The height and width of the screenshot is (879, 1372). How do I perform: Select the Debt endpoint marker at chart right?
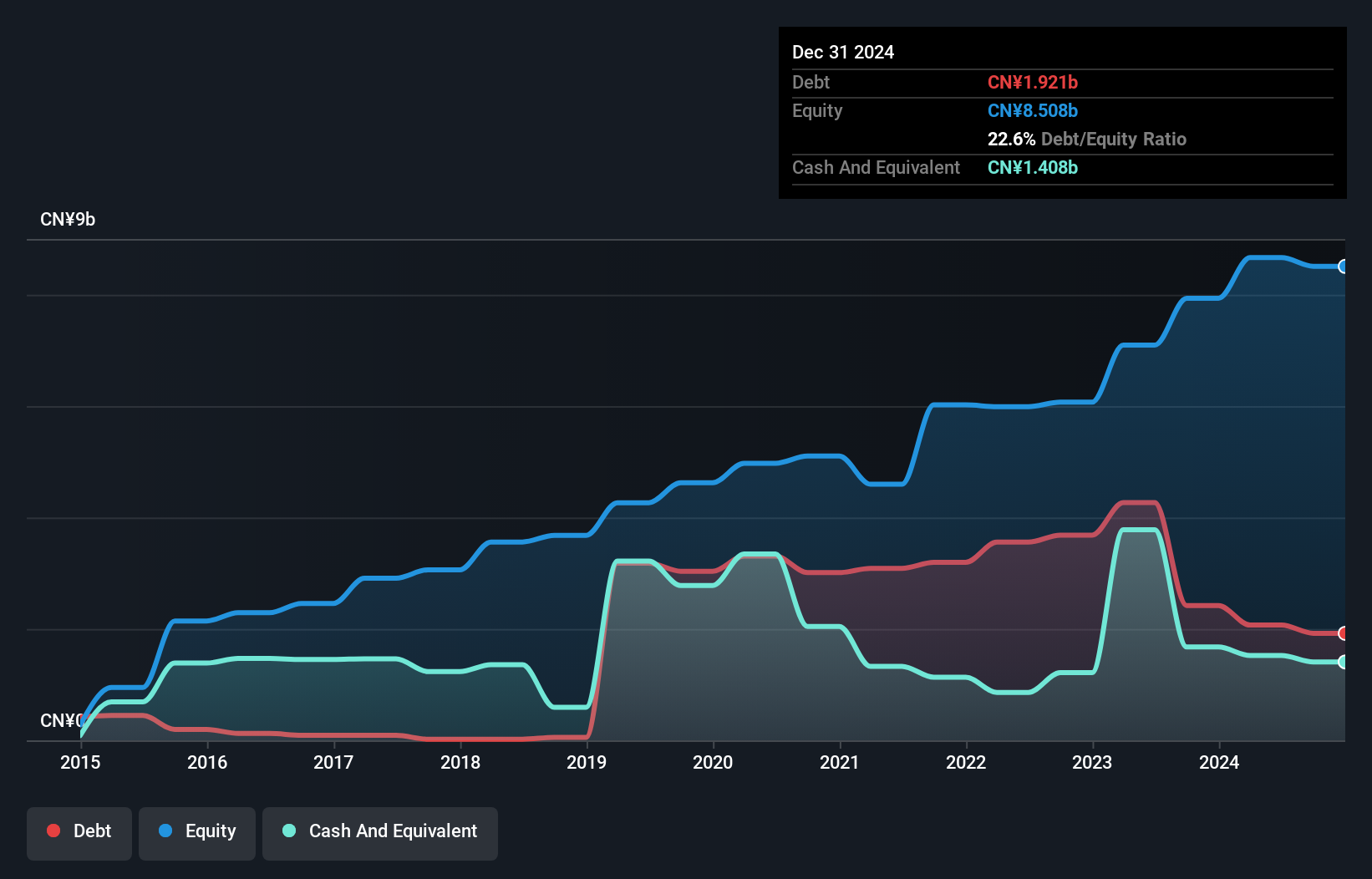click(x=1344, y=633)
